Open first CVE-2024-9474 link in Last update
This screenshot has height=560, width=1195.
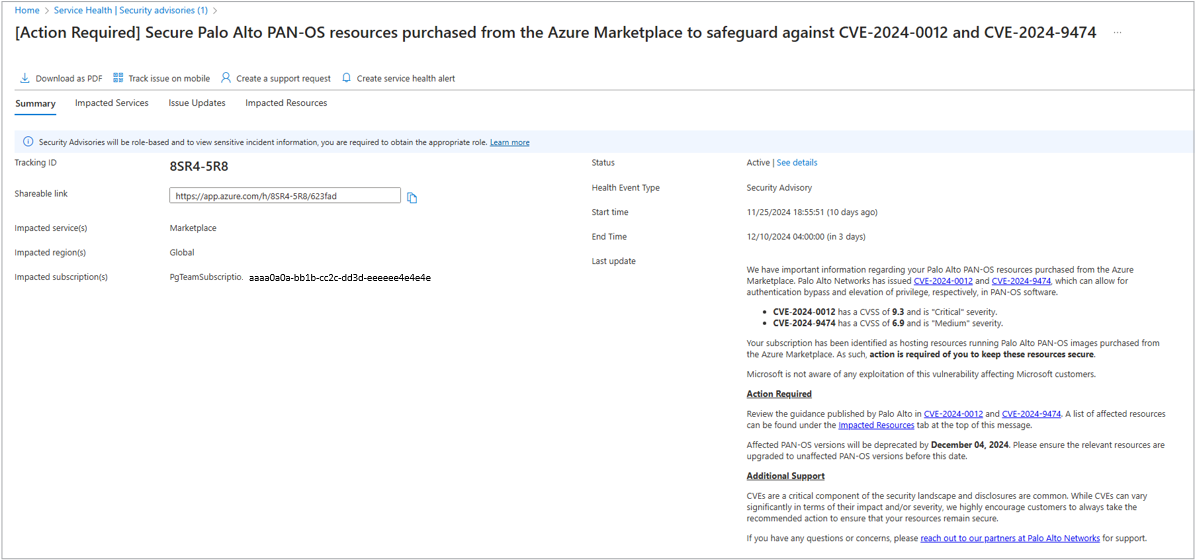click(x=1020, y=281)
